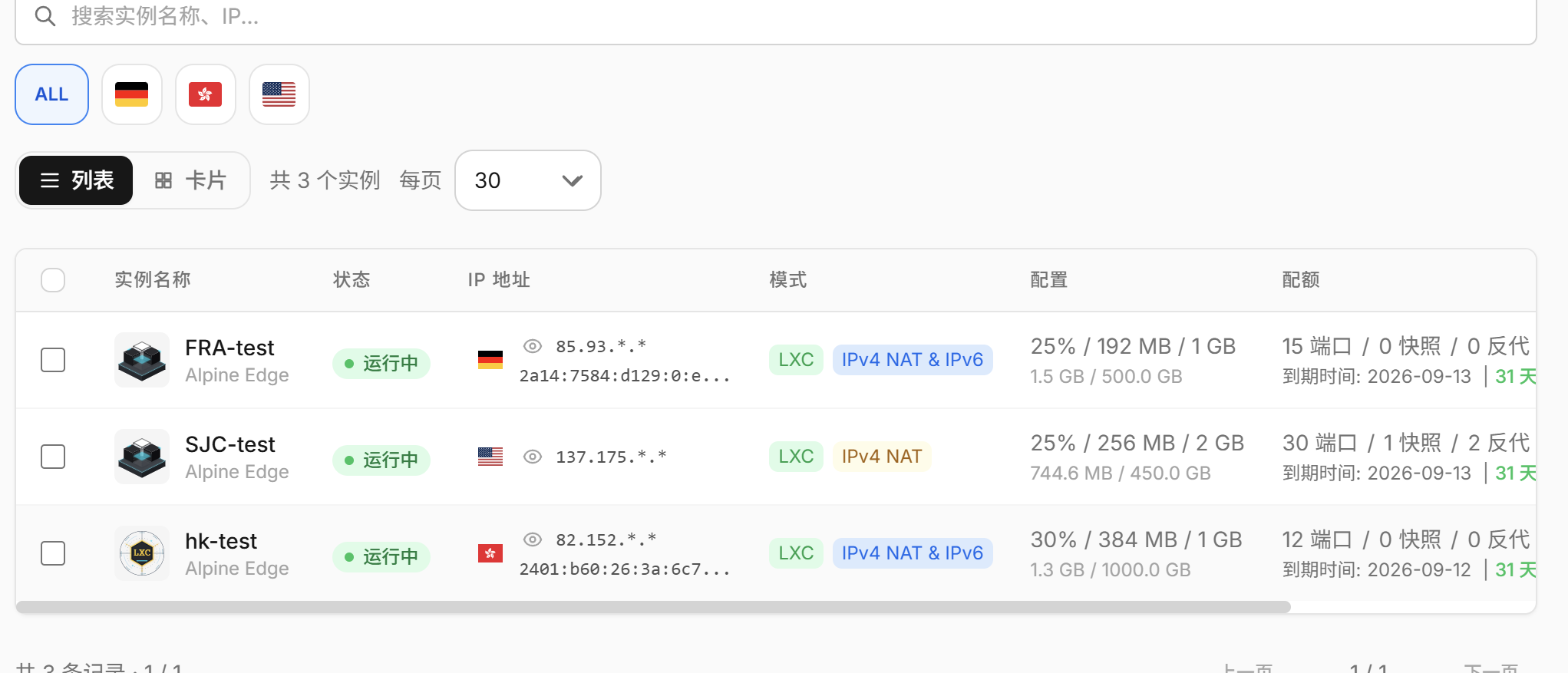Click FRA-test server cube icon
Image resolution: width=1568 pixels, height=673 pixels.
[142, 360]
